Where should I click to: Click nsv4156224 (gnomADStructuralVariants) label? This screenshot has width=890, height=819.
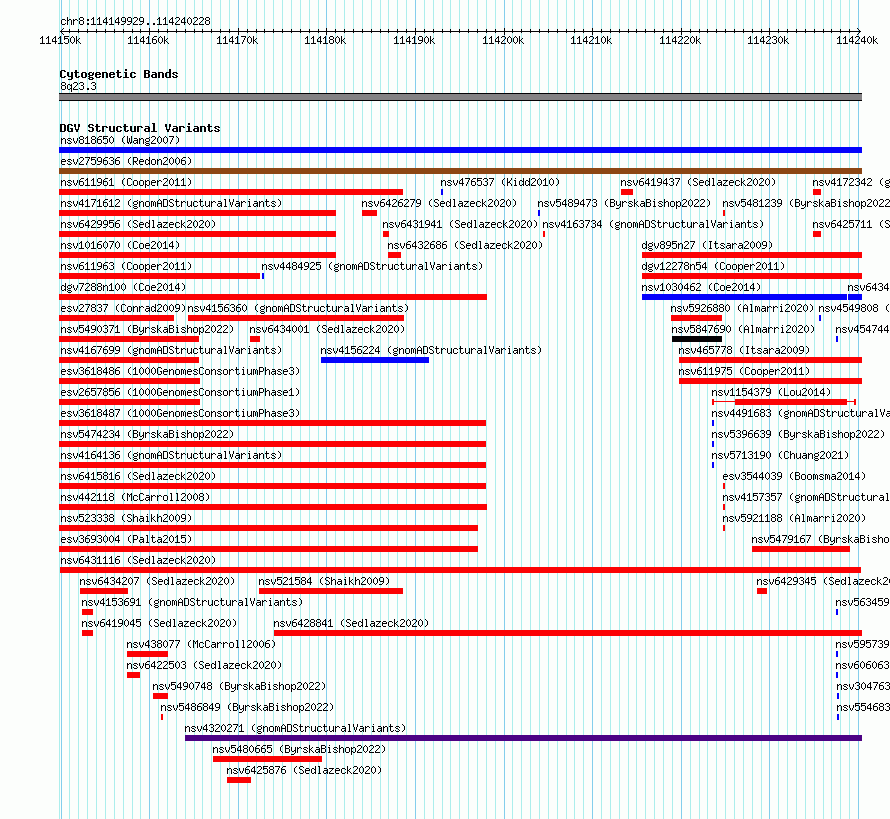coord(431,350)
